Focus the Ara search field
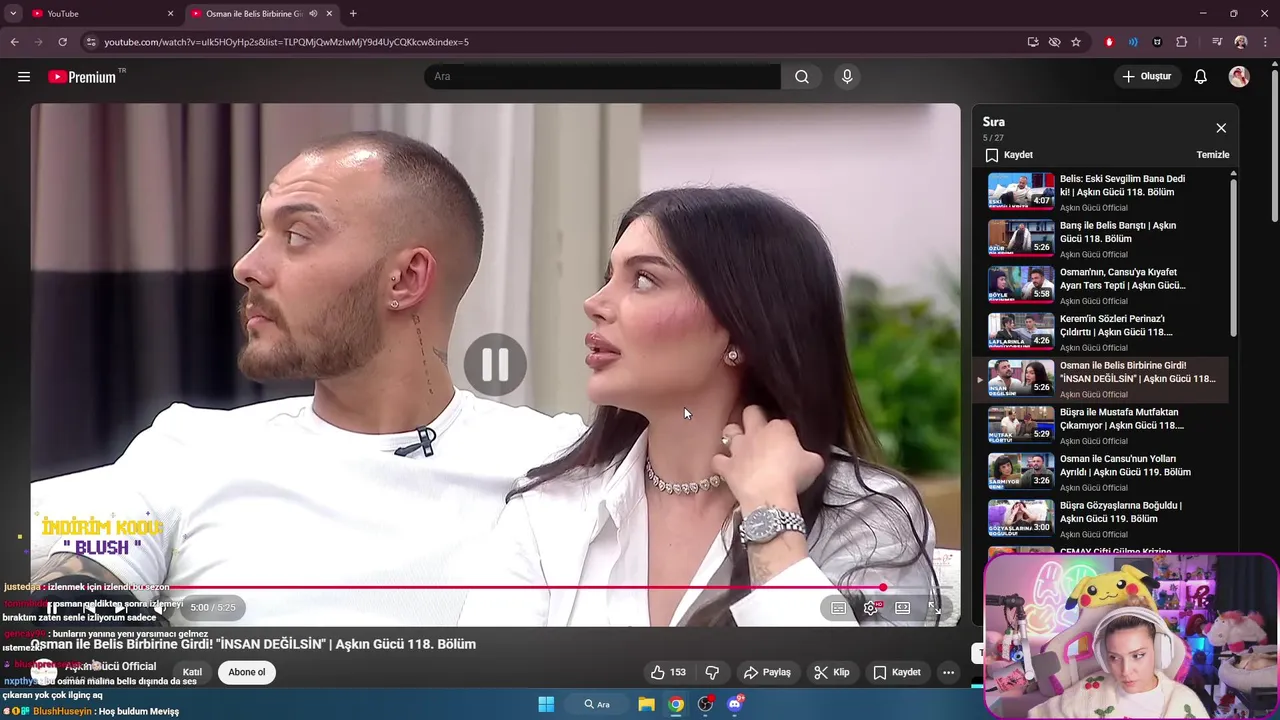 602,76
